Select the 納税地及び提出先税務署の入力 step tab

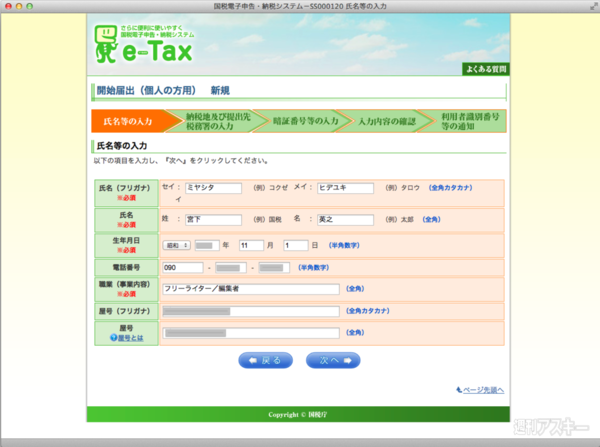coord(217,121)
